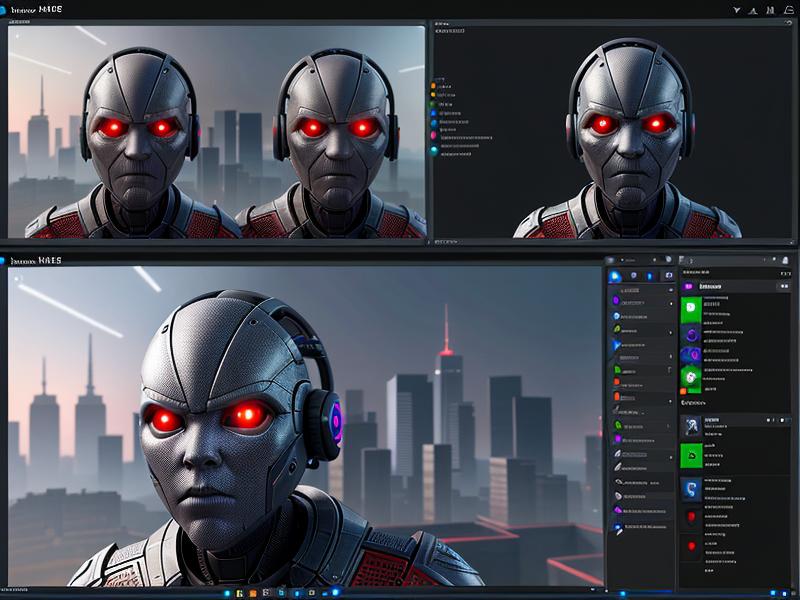
Task: Select the blue headphone icon entry
Action: pyautogui.click(x=690, y=488)
